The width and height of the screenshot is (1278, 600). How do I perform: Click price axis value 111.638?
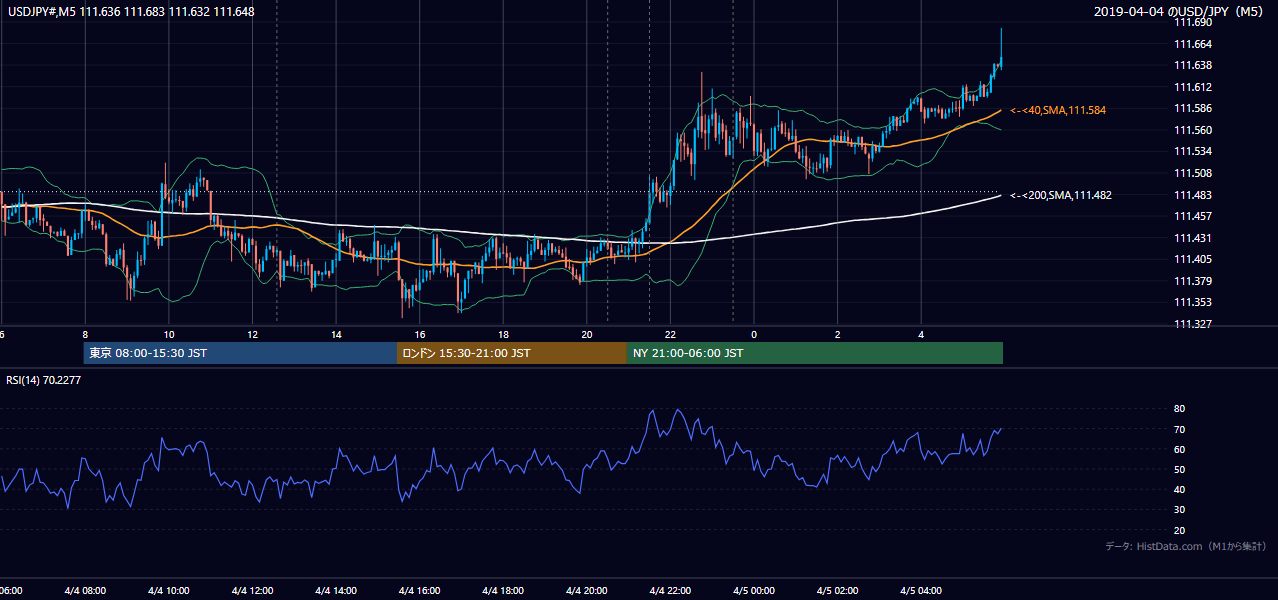pos(1192,65)
